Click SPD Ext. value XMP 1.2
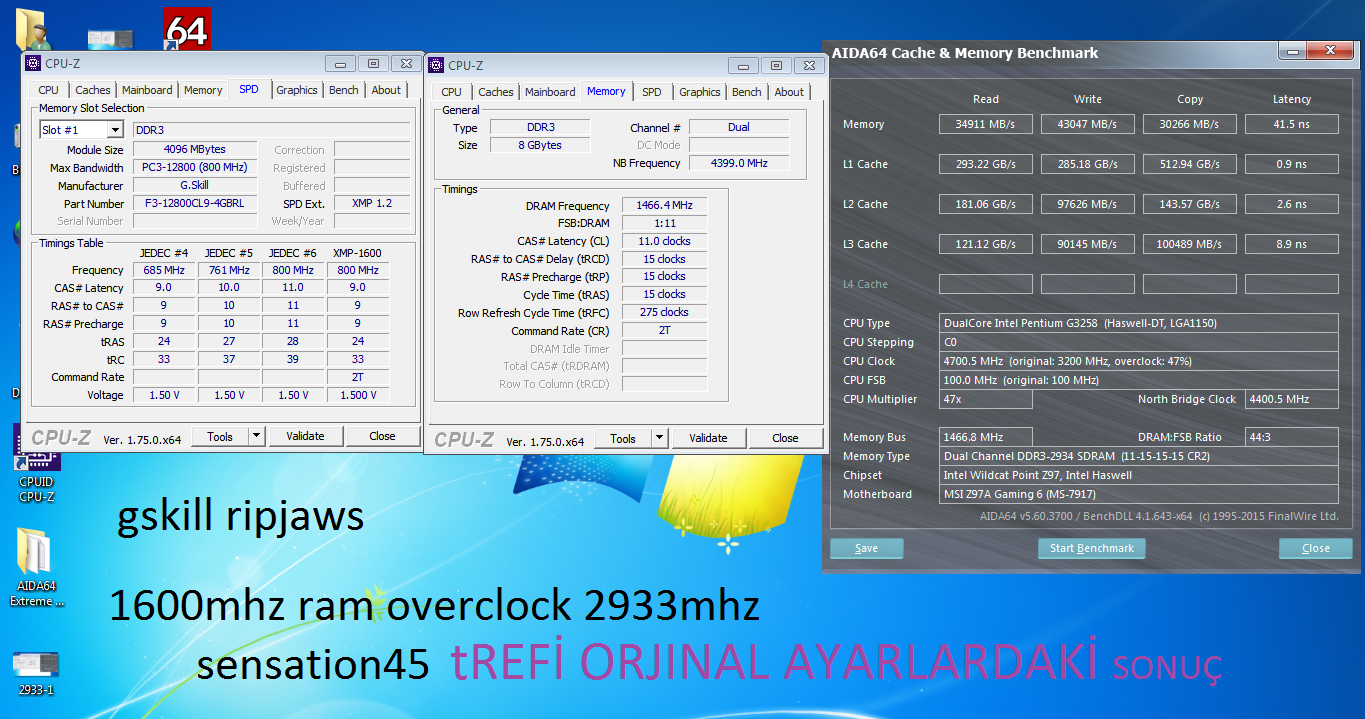The image size is (1365, 719). 372,204
